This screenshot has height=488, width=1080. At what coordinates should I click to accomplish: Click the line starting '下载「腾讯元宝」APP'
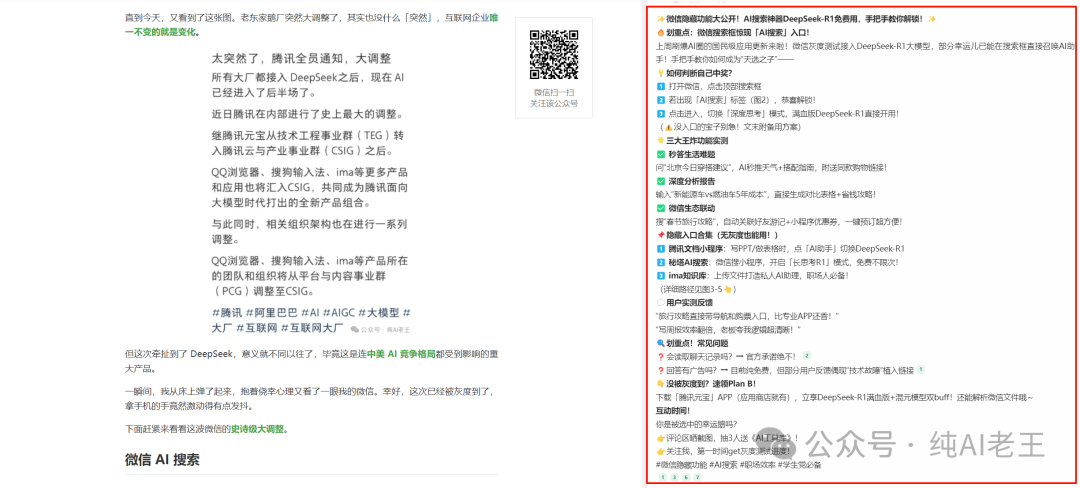(x=845, y=397)
